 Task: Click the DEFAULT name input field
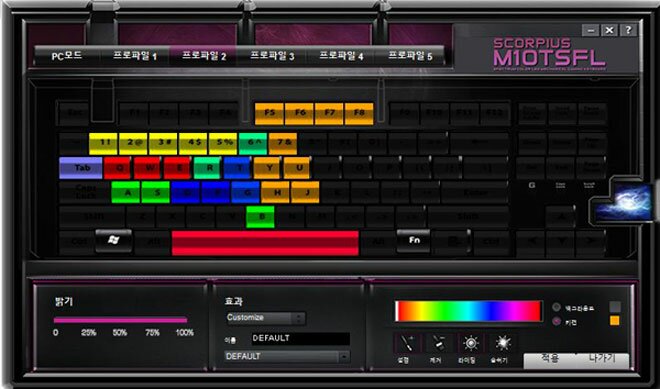pyautogui.click(x=301, y=338)
